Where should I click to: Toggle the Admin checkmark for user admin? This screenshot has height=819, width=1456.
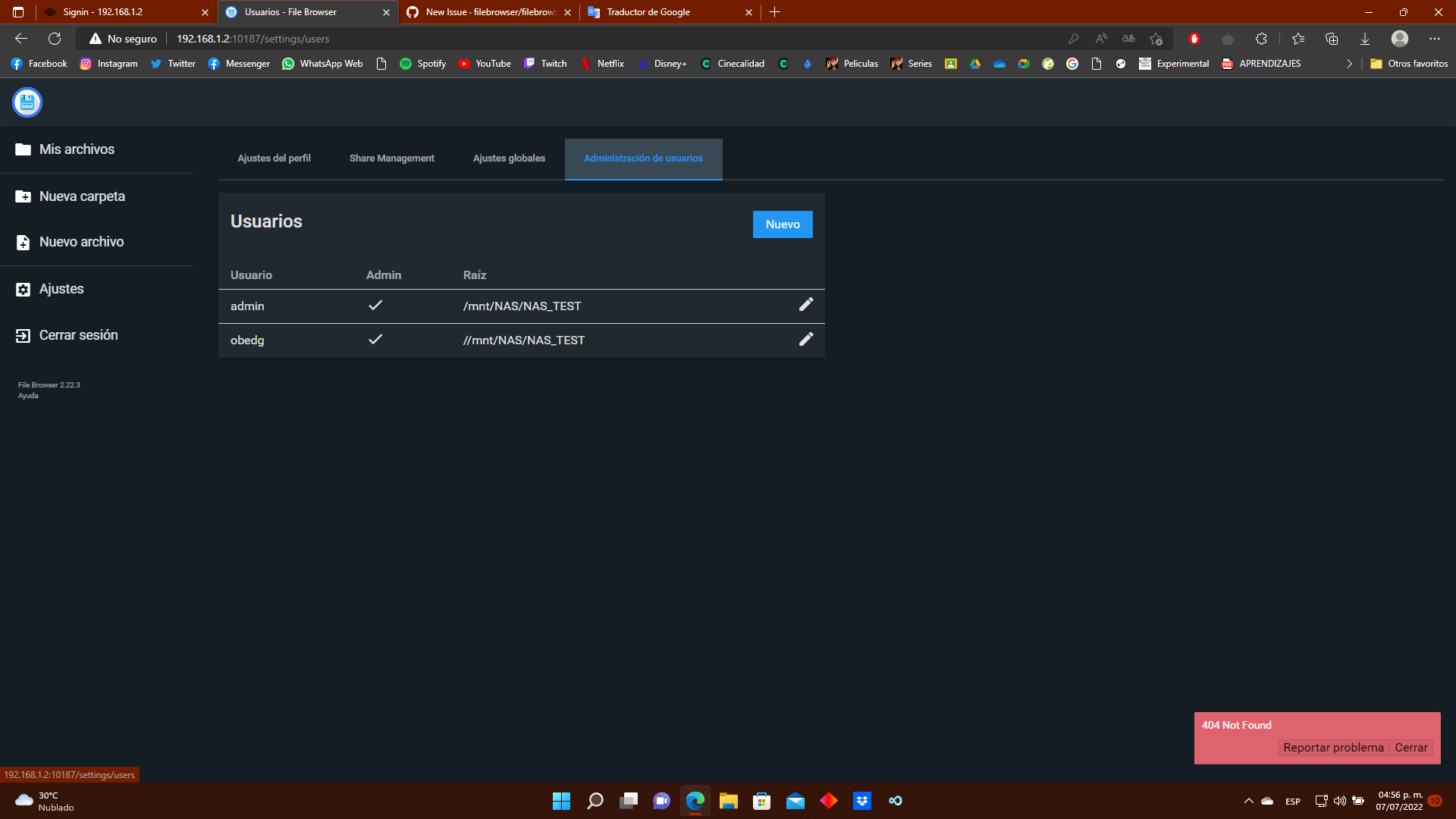point(375,305)
